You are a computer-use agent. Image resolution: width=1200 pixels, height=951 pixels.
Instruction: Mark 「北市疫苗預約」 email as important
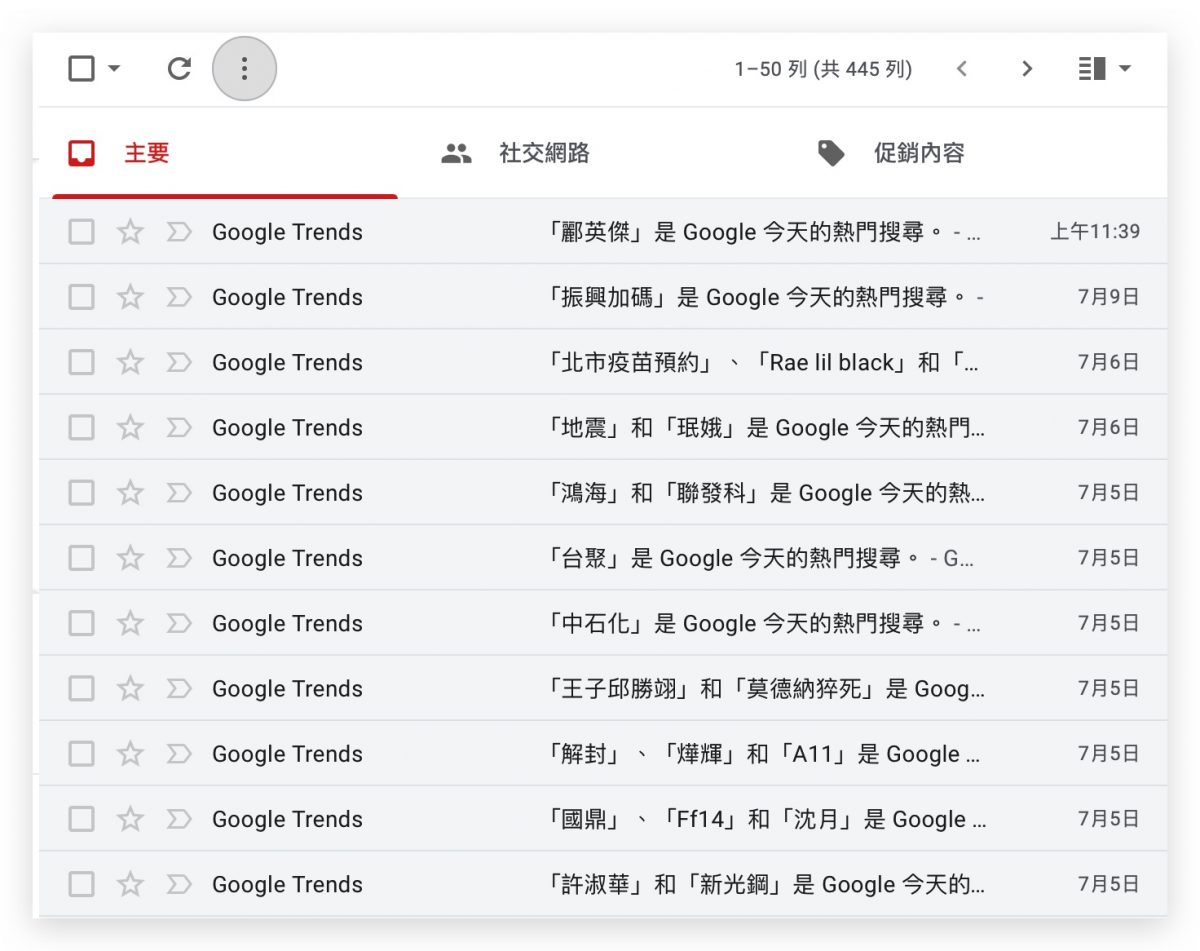tap(178, 362)
